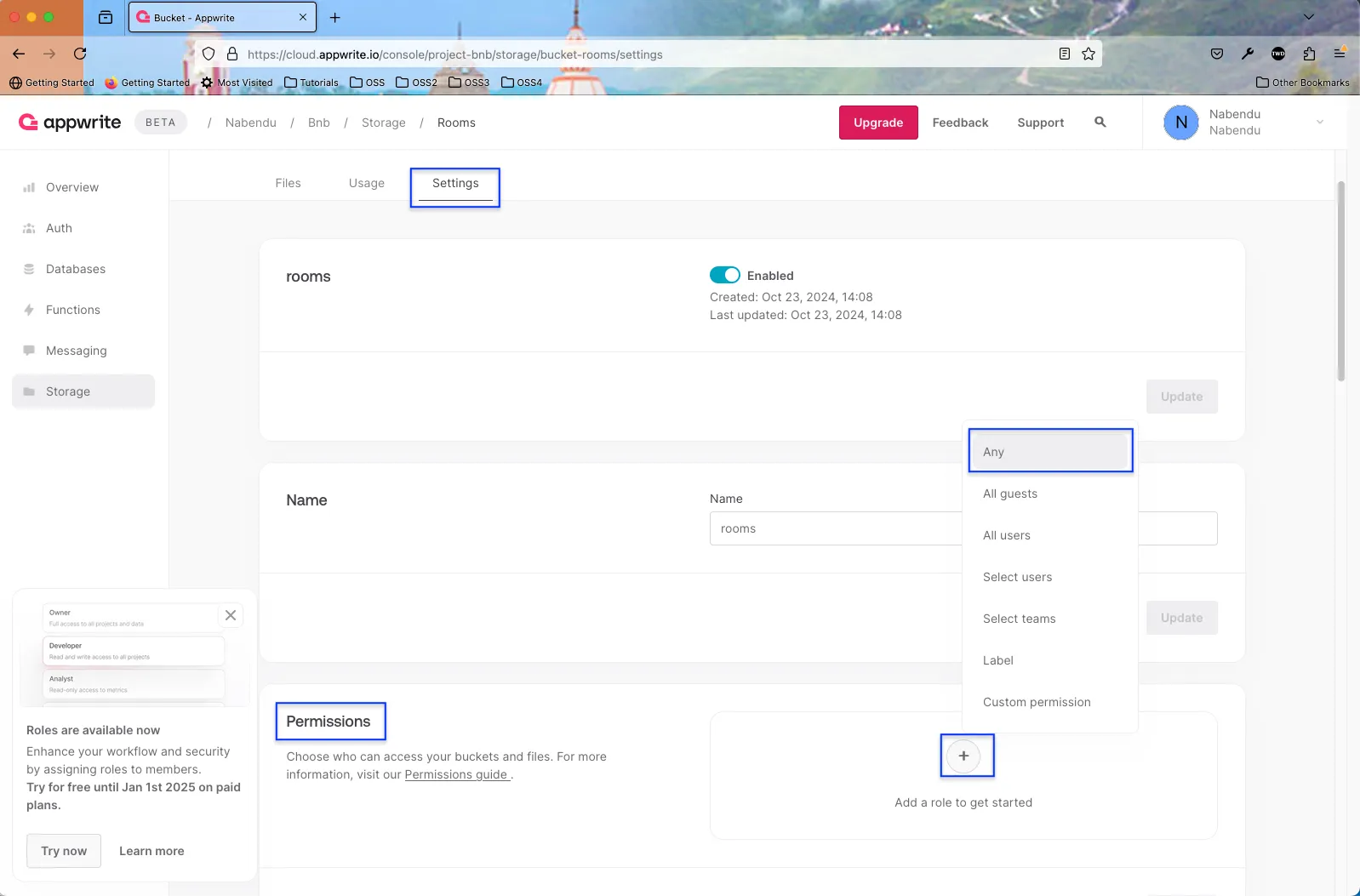This screenshot has height=896, width=1360.
Task: Bookmark this page with star icon
Action: [x=1089, y=54]
